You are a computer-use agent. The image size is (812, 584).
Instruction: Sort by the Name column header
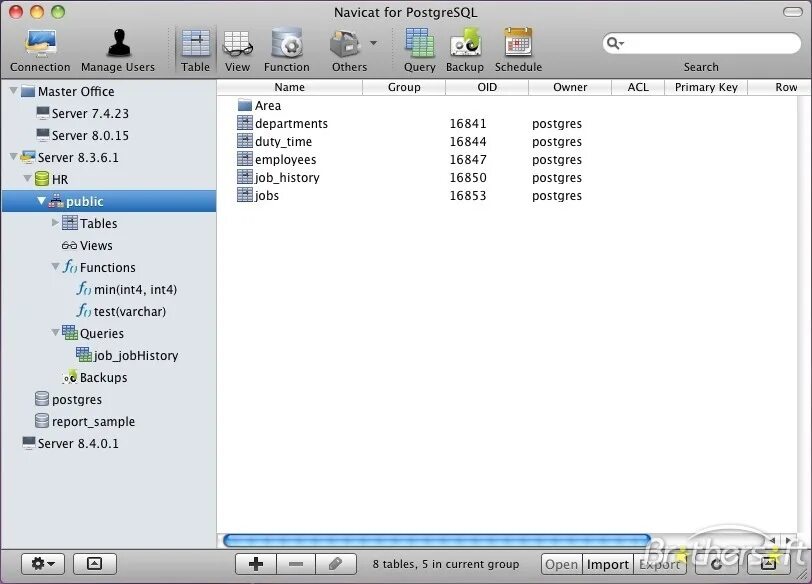coord(289,87)
